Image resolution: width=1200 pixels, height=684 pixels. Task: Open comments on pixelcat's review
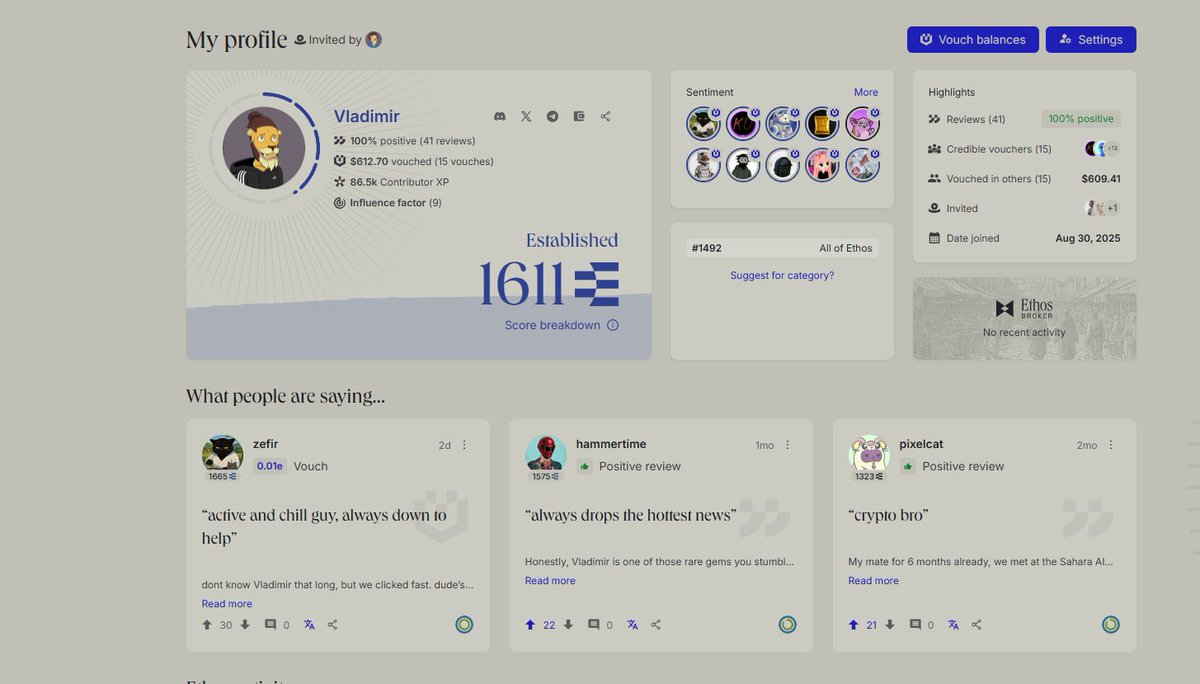(915, 625)
